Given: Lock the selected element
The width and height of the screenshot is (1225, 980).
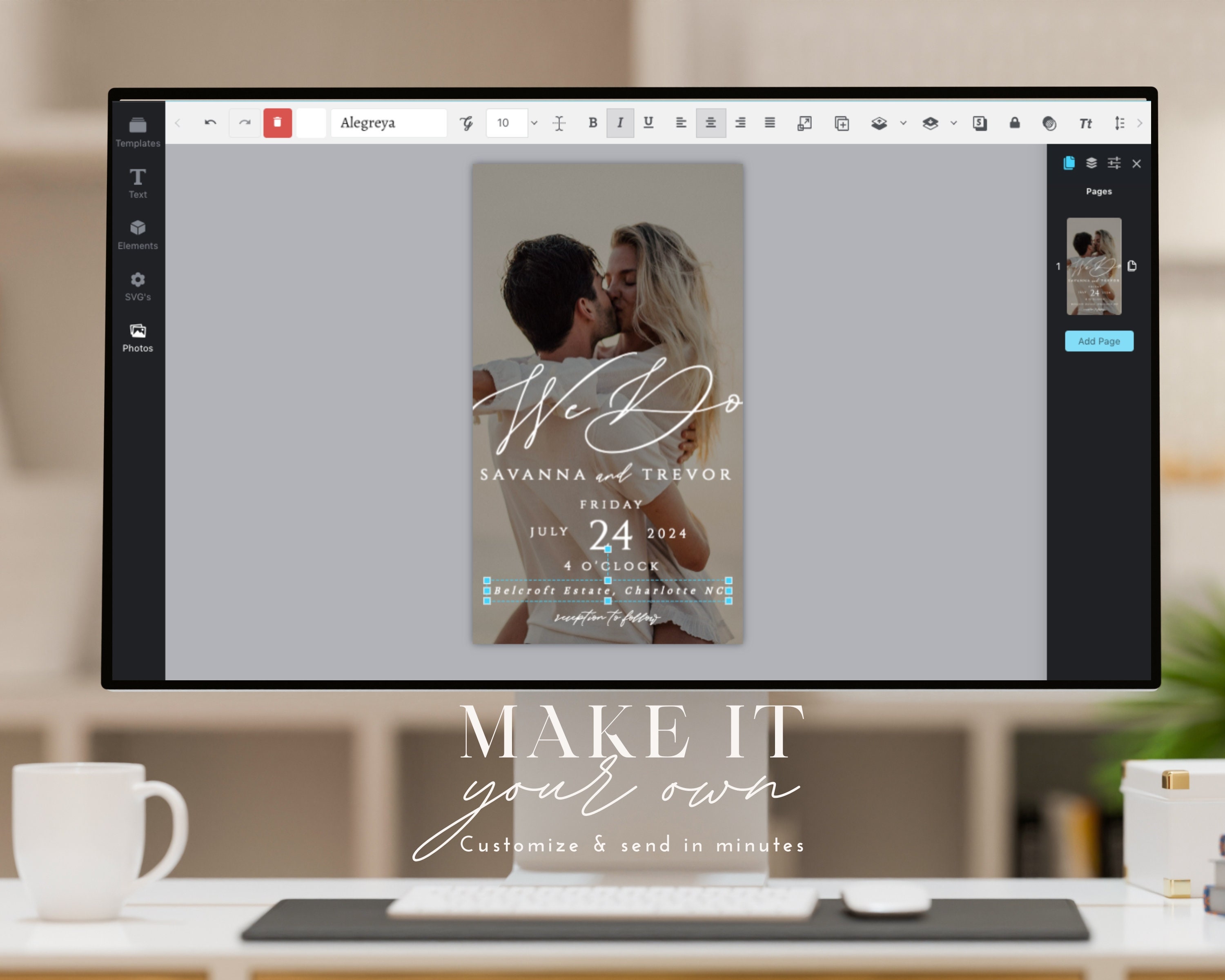Looking at the screenshot, I should tap(1016, 123).
